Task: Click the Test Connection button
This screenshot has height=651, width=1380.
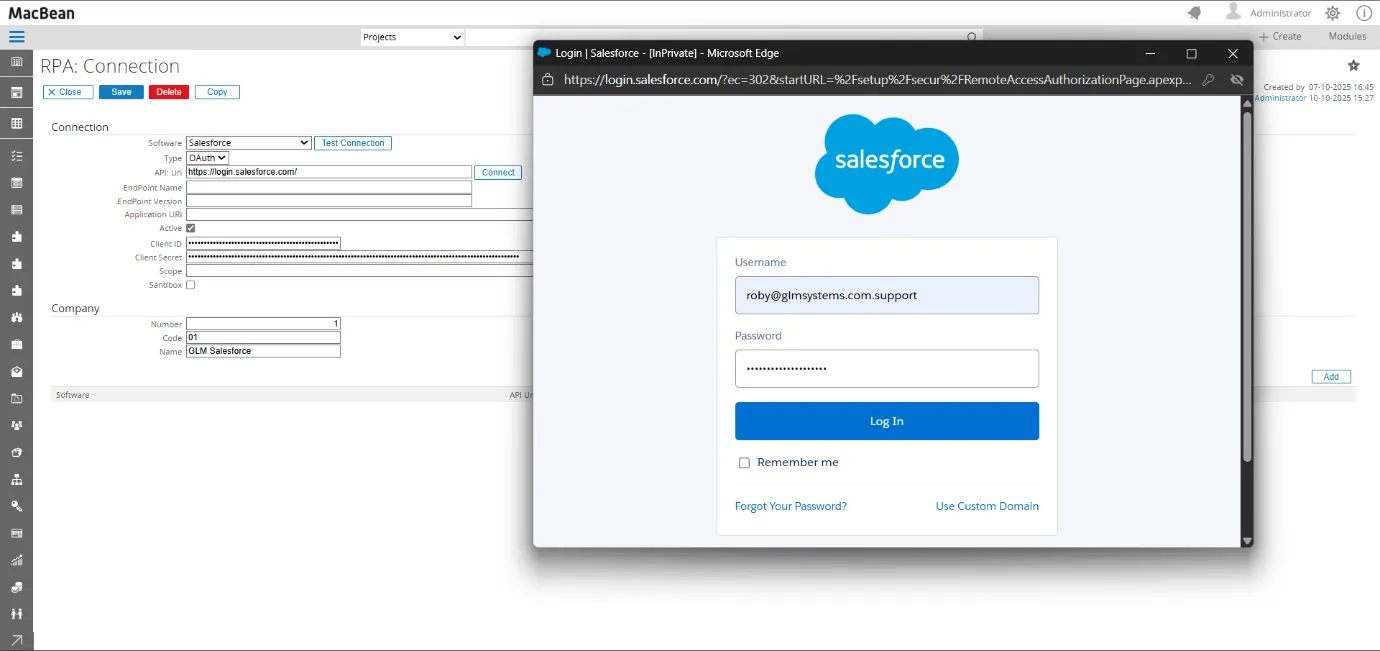Action: (353, 143)
